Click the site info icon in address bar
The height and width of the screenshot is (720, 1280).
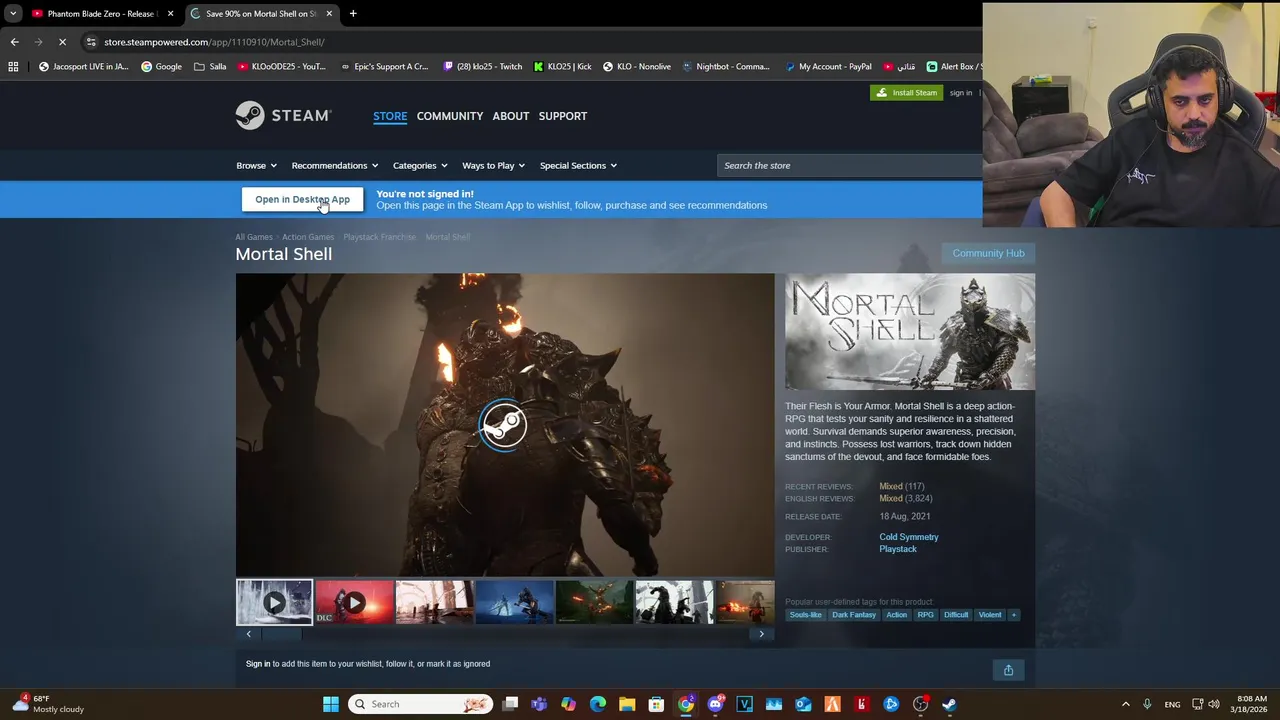pyautogui.click(x=91, y=42)
